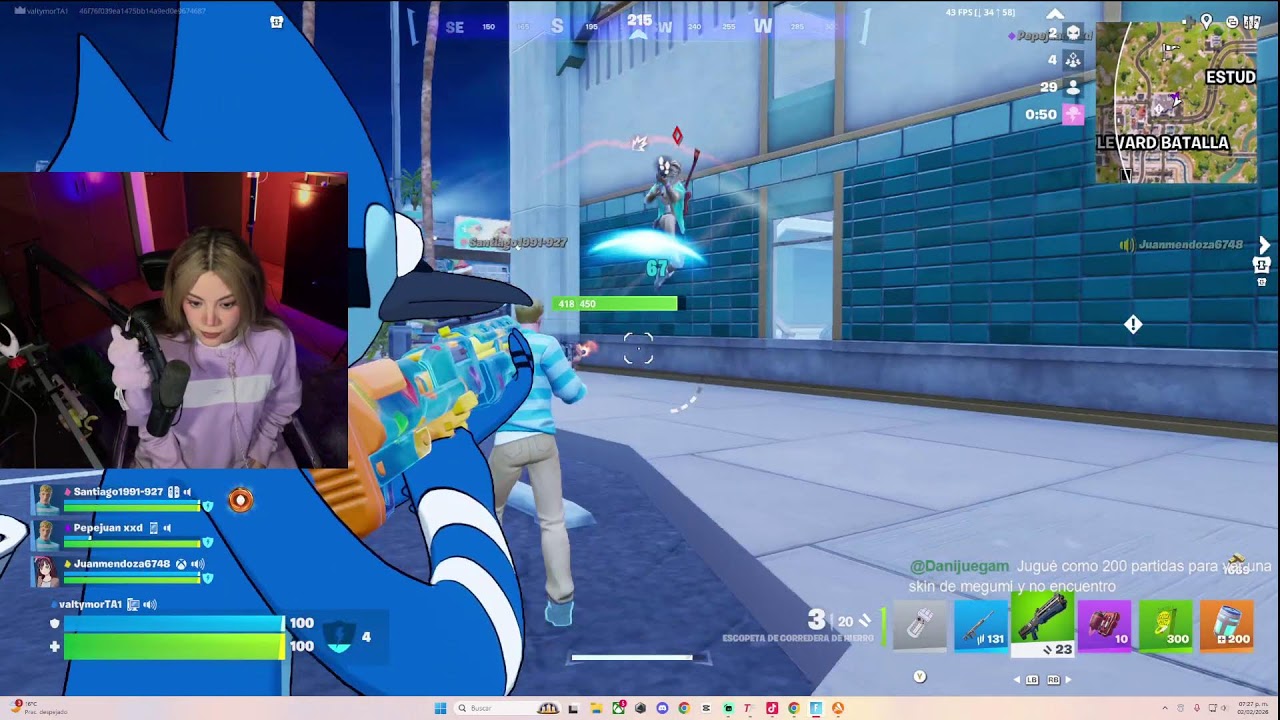Click the Y controller button prompt

point(920,677)
